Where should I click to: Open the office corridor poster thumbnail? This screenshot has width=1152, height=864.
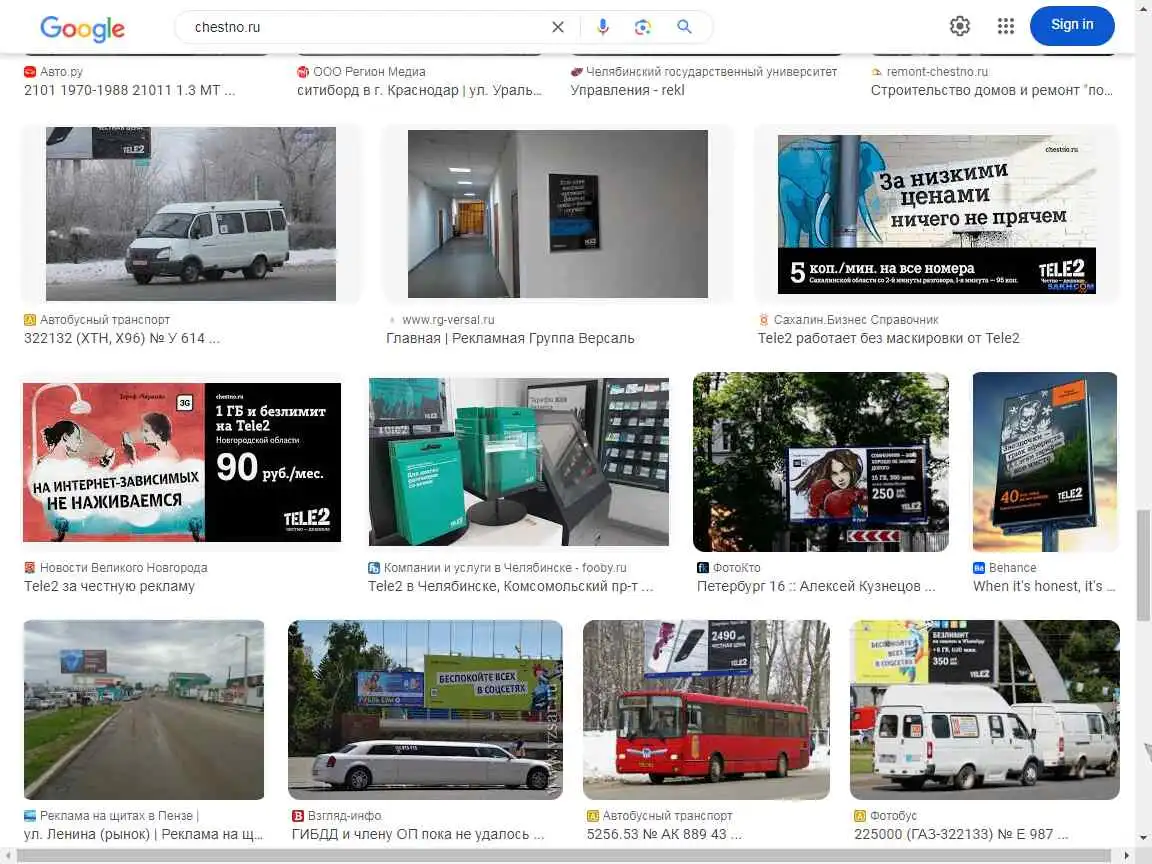[558, 214]
